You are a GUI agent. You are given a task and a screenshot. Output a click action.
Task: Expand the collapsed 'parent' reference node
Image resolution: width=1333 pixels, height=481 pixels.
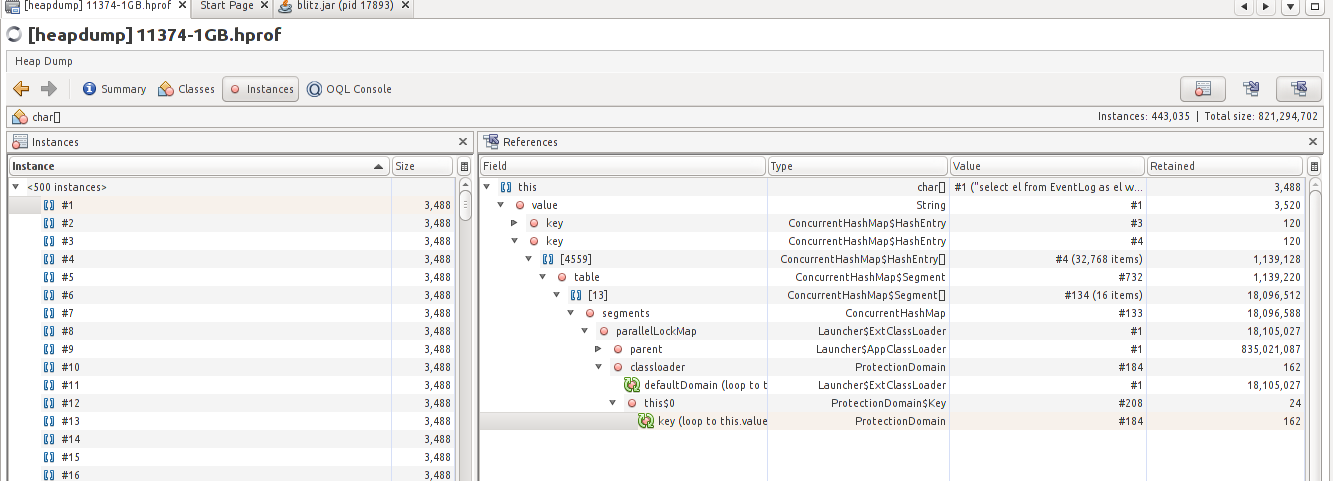[x=599, y=349]
